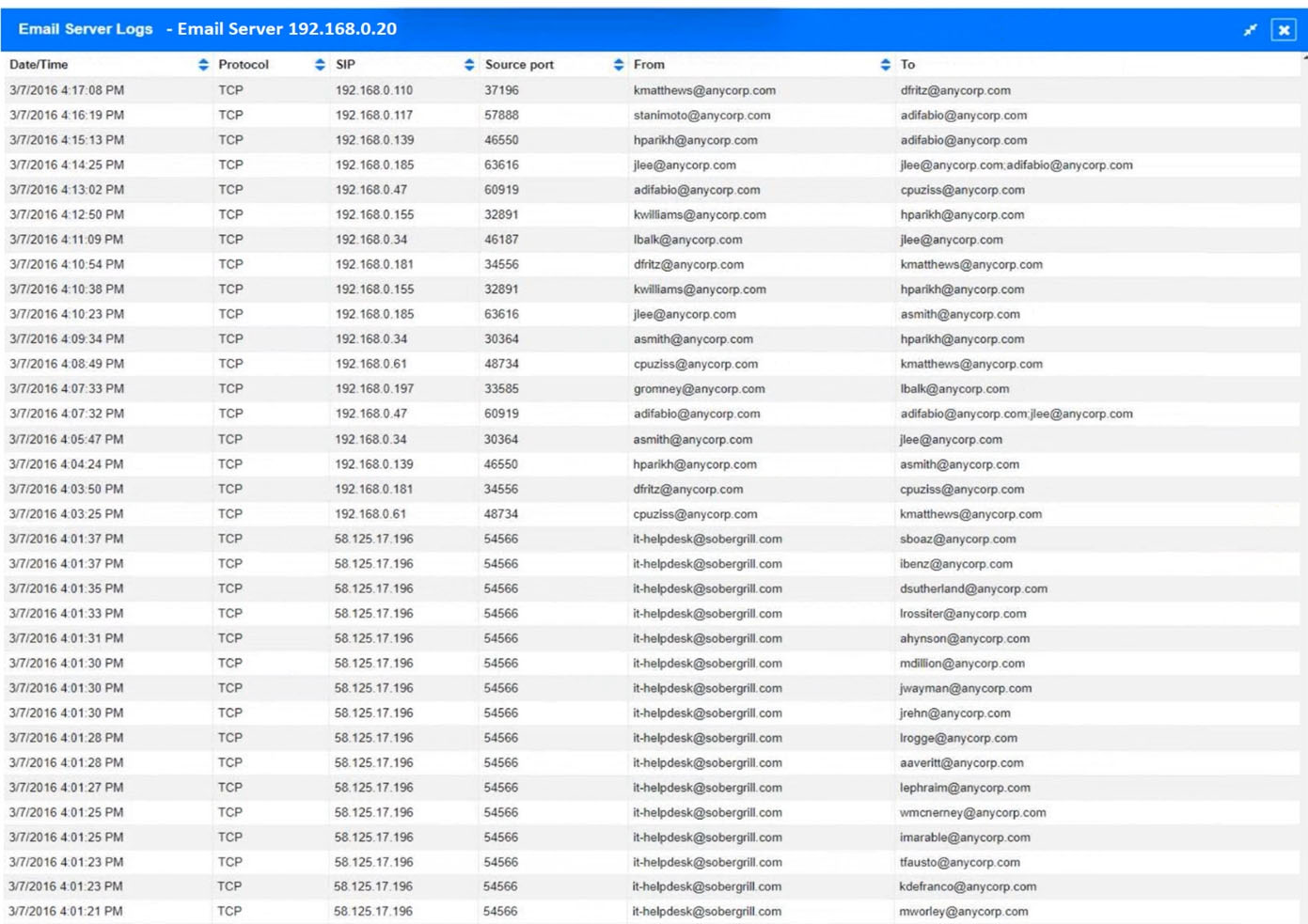The width and height of the screenshot is (1308, 924).
Task: Click recipient ahynson@anycorp.com
Action: (x=964, y=639)
